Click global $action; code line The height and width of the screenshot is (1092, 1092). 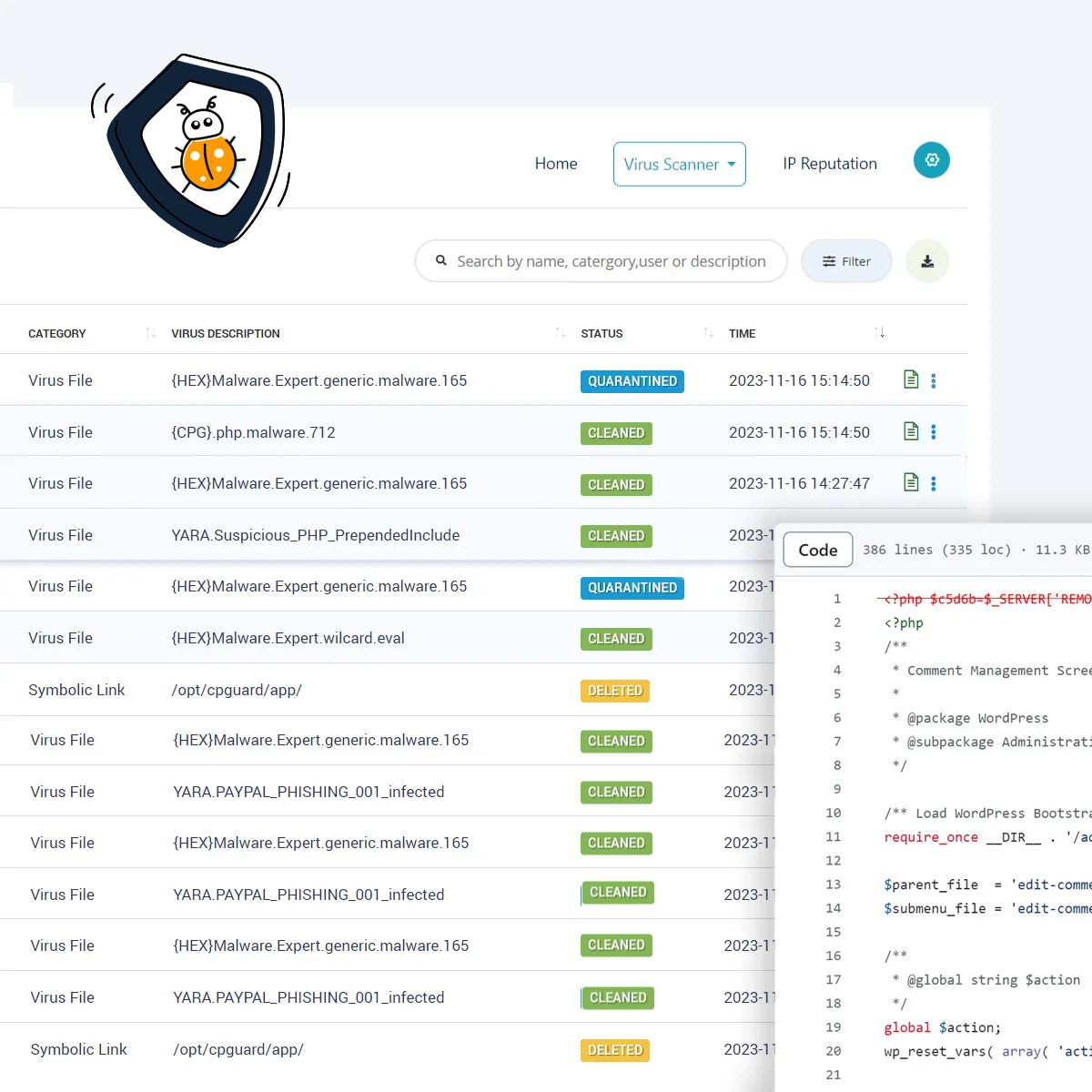(942, 1027)
